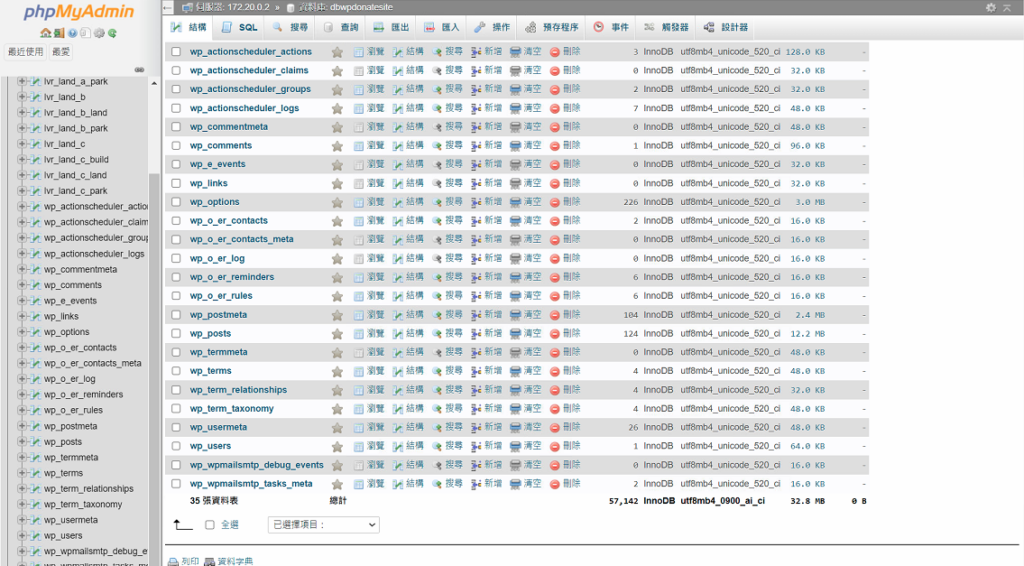Click the favorite star for wp_options
The height and width of the screenshot is (566, 1024).
[337, 202]
